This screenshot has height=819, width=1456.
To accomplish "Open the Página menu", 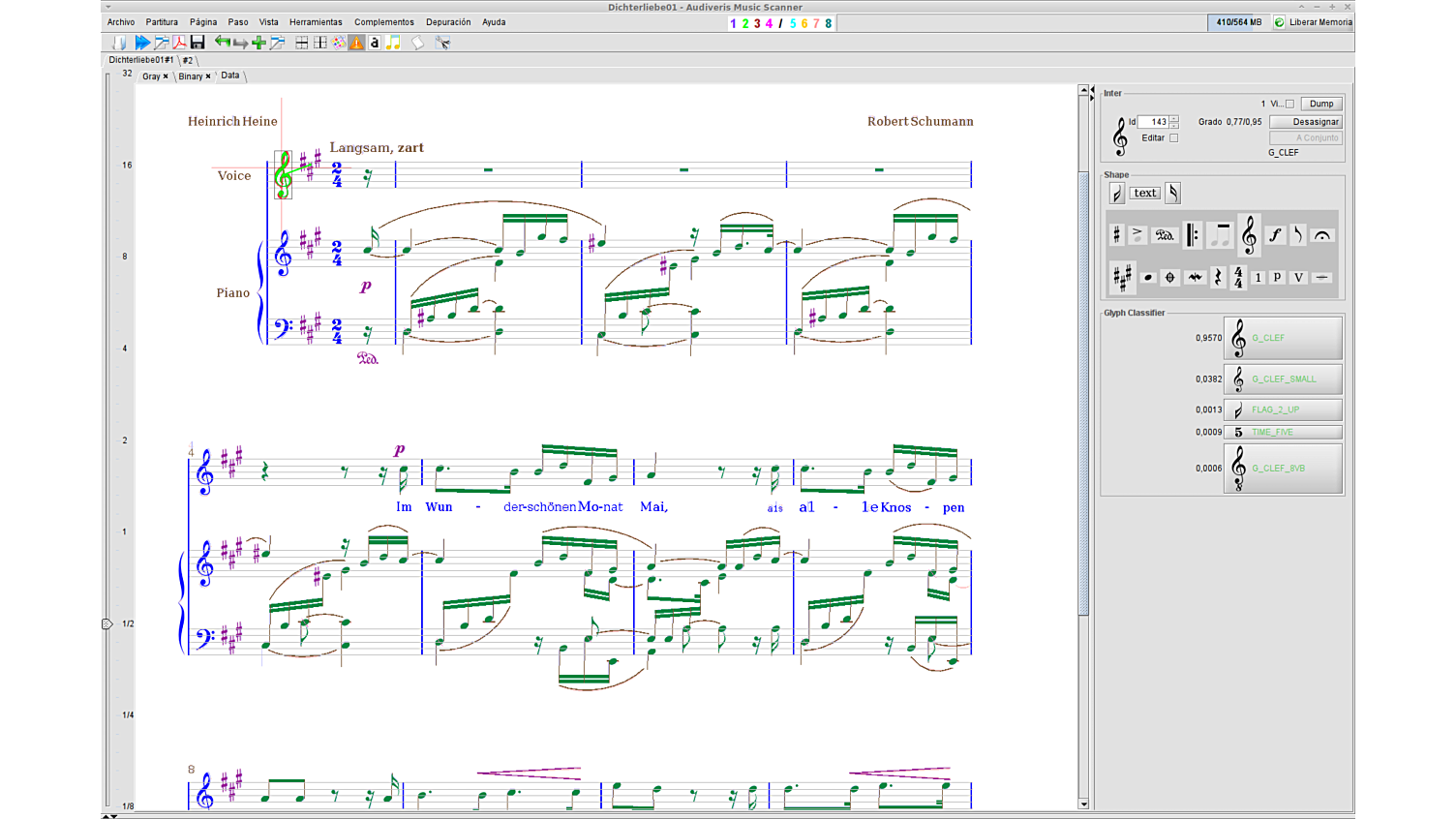I will (x=203, y=22).
